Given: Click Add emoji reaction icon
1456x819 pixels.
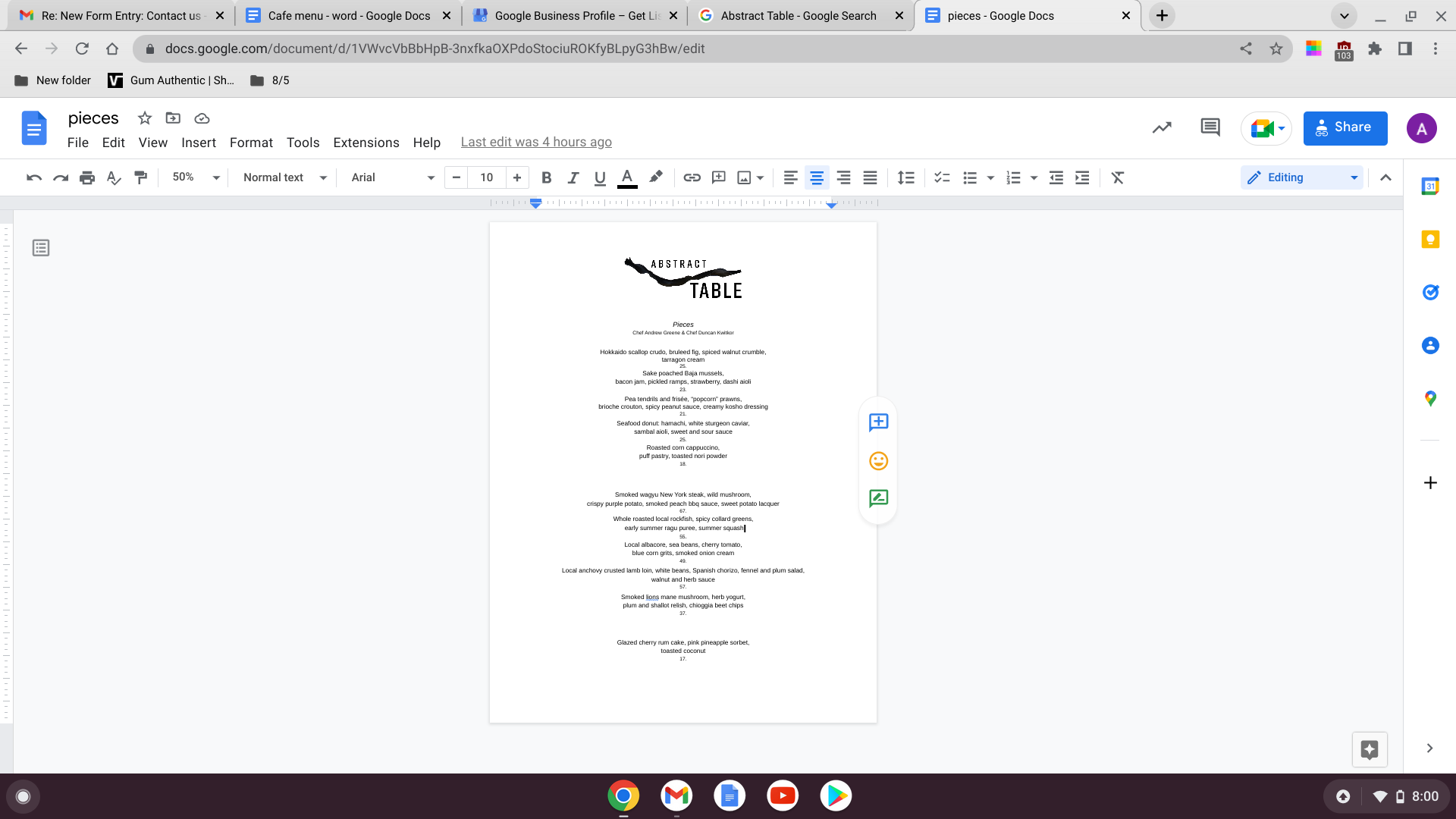Looking at the screenshot, I should click(878, 461).
